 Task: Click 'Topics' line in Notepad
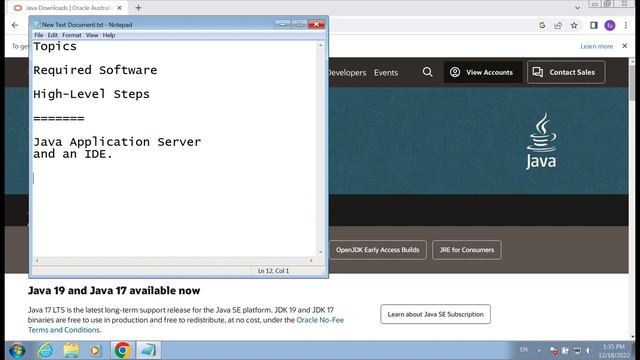[x=55, y=47]
